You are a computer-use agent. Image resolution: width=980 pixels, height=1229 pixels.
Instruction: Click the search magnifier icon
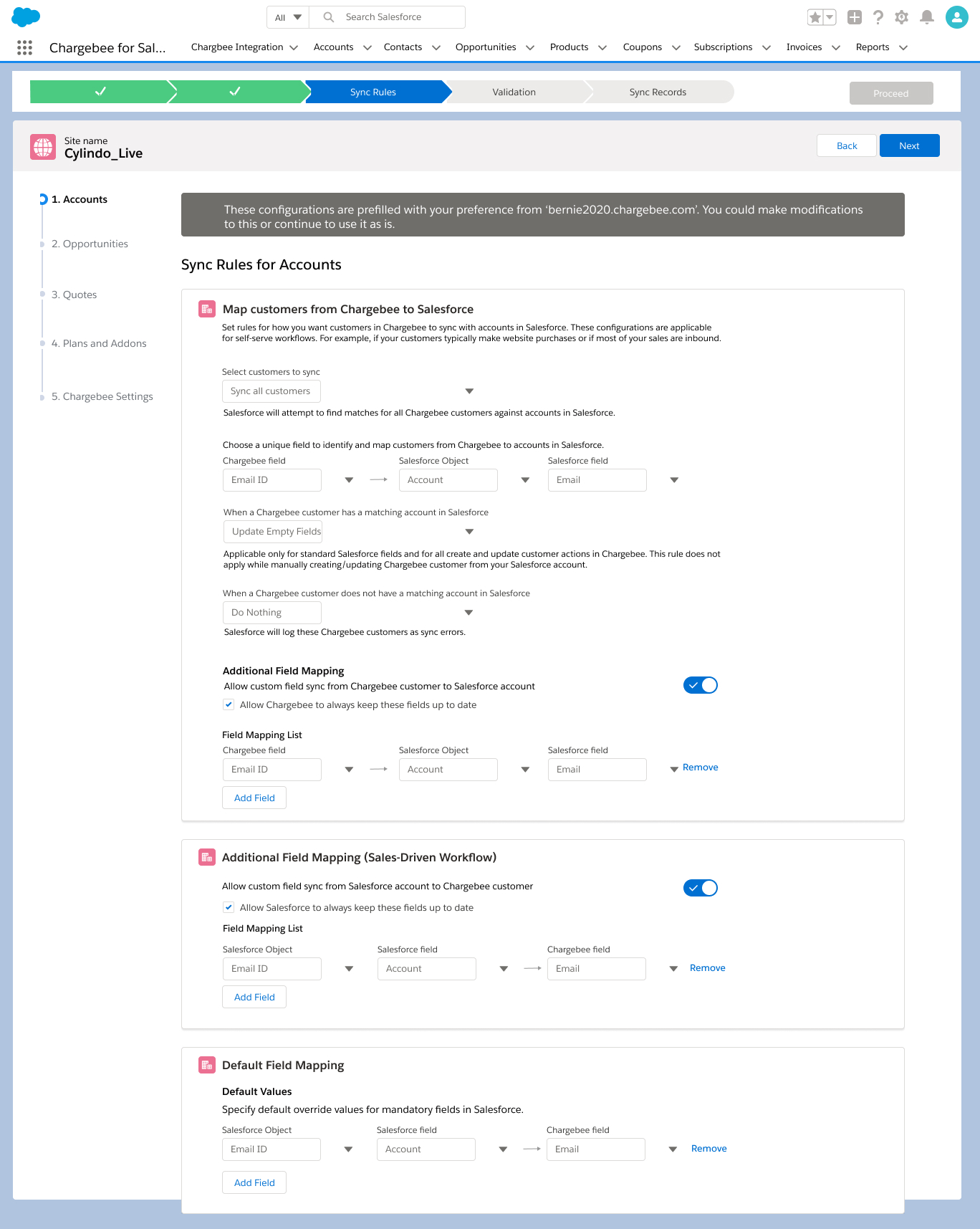coord(329,17)
